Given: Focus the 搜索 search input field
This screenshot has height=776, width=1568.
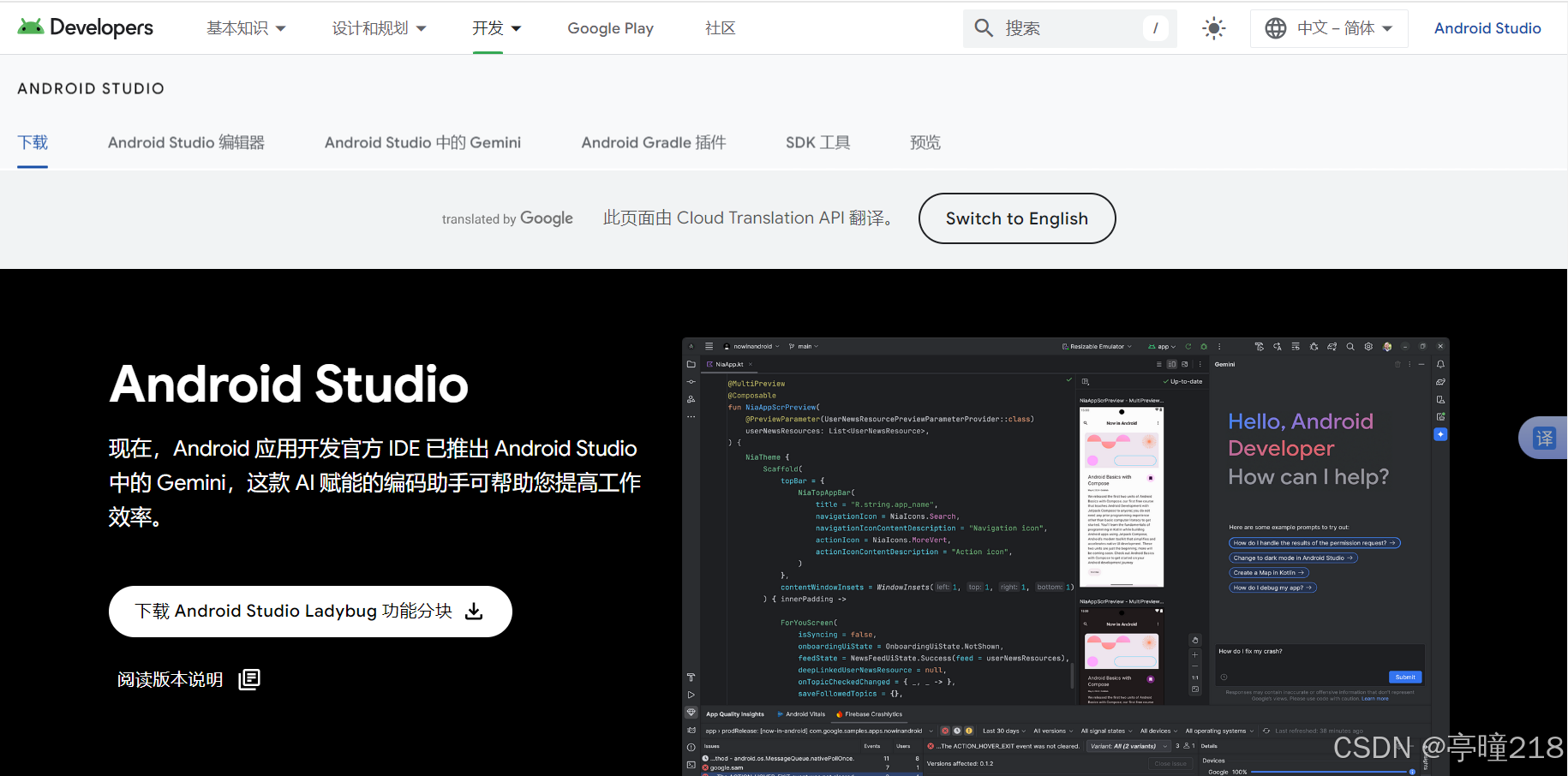Looking at the screenshot, I should click(1070, 28).
